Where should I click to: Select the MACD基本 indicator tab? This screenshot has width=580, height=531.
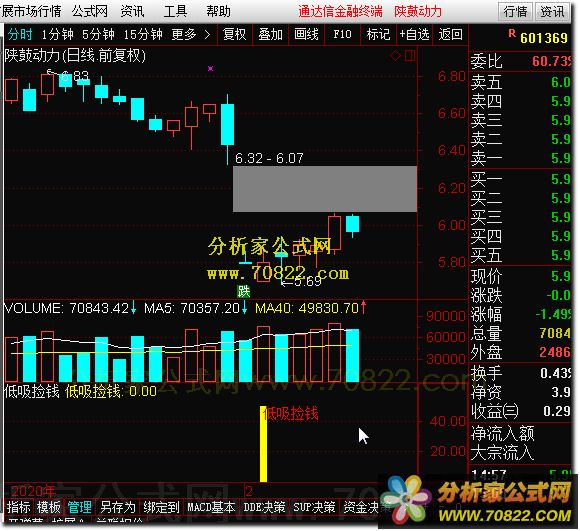click(x=211, y=507)
